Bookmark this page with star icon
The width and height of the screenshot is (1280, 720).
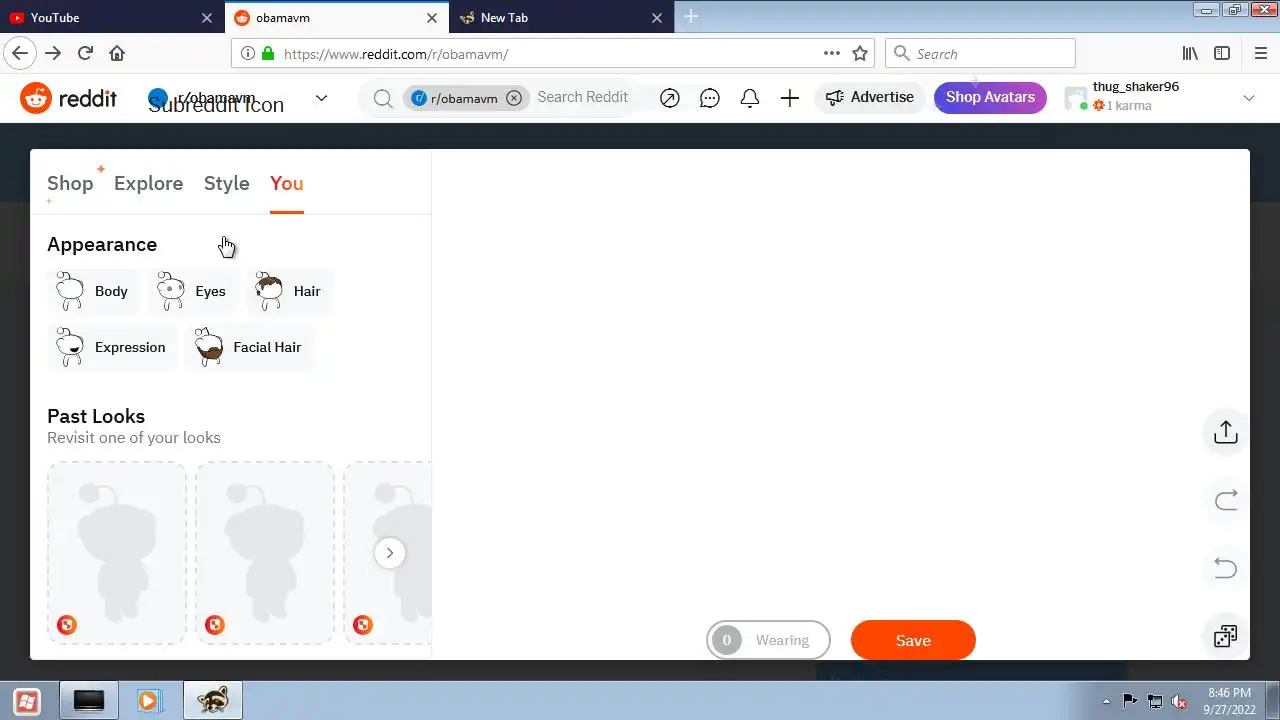tap(860, 54)
